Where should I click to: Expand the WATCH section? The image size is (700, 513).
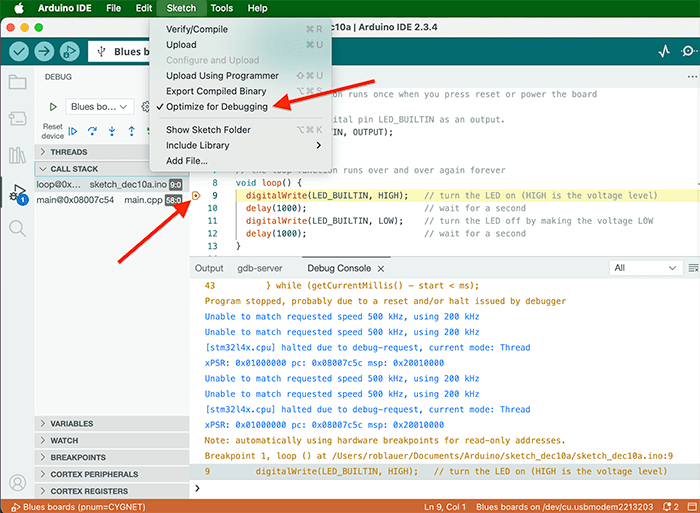pyautogui.click(x=112, y=441)
